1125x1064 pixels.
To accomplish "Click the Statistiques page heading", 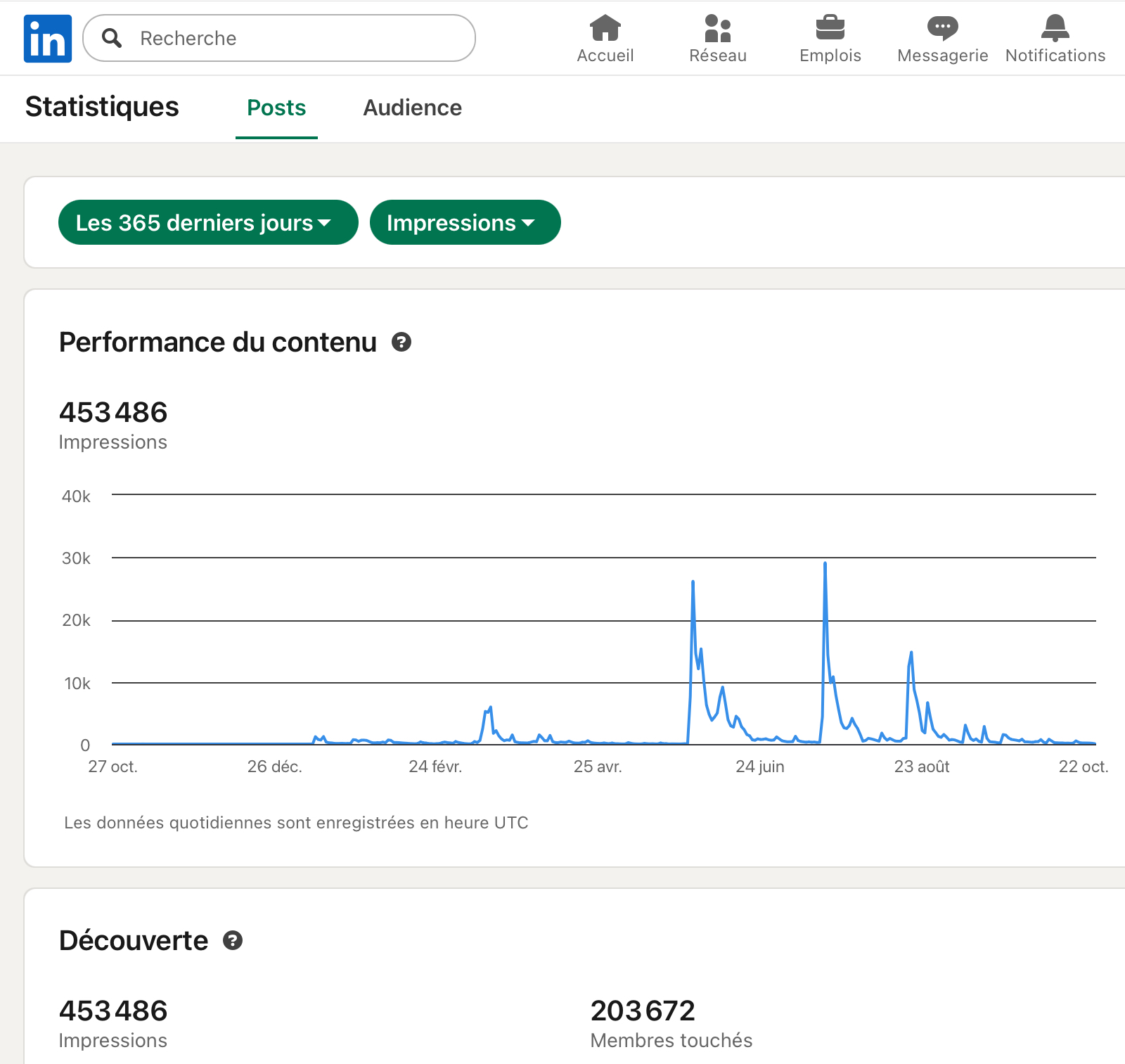I will pyautogui.click(x=102, y=107).
